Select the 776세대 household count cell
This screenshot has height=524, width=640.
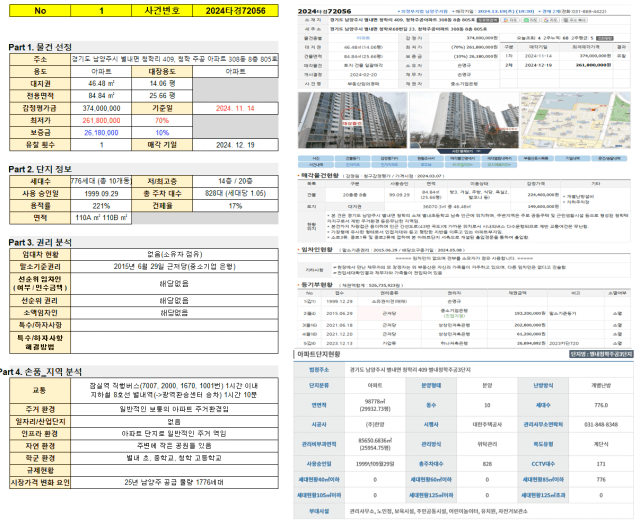click(101, 181)
